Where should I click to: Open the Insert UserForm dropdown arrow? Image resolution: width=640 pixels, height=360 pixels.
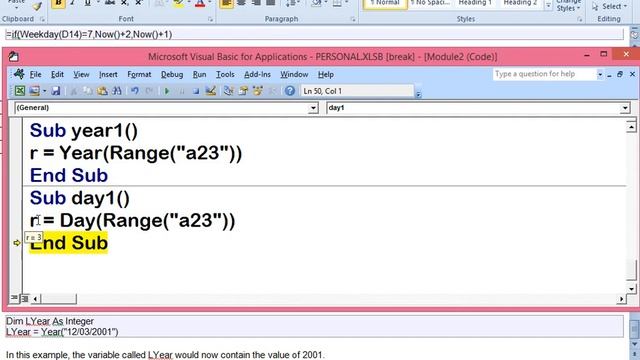click(x=44, y=91)
